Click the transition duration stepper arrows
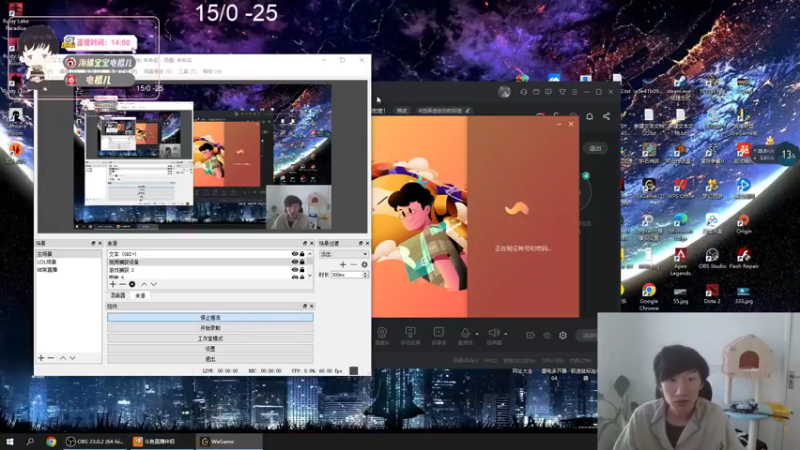Image resolution: width=800 pixels, height=450 pixels. coord(365,274)
